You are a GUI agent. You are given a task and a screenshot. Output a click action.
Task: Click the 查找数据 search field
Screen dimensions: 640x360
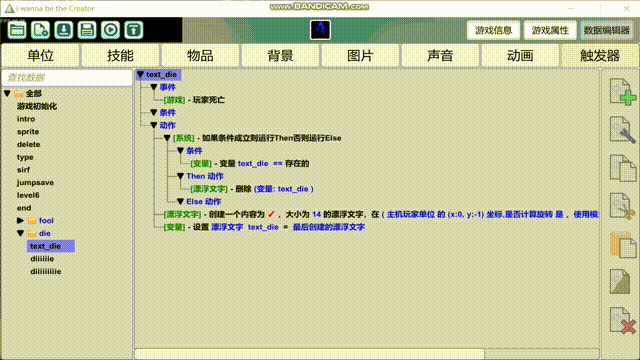tap(67, 78)
